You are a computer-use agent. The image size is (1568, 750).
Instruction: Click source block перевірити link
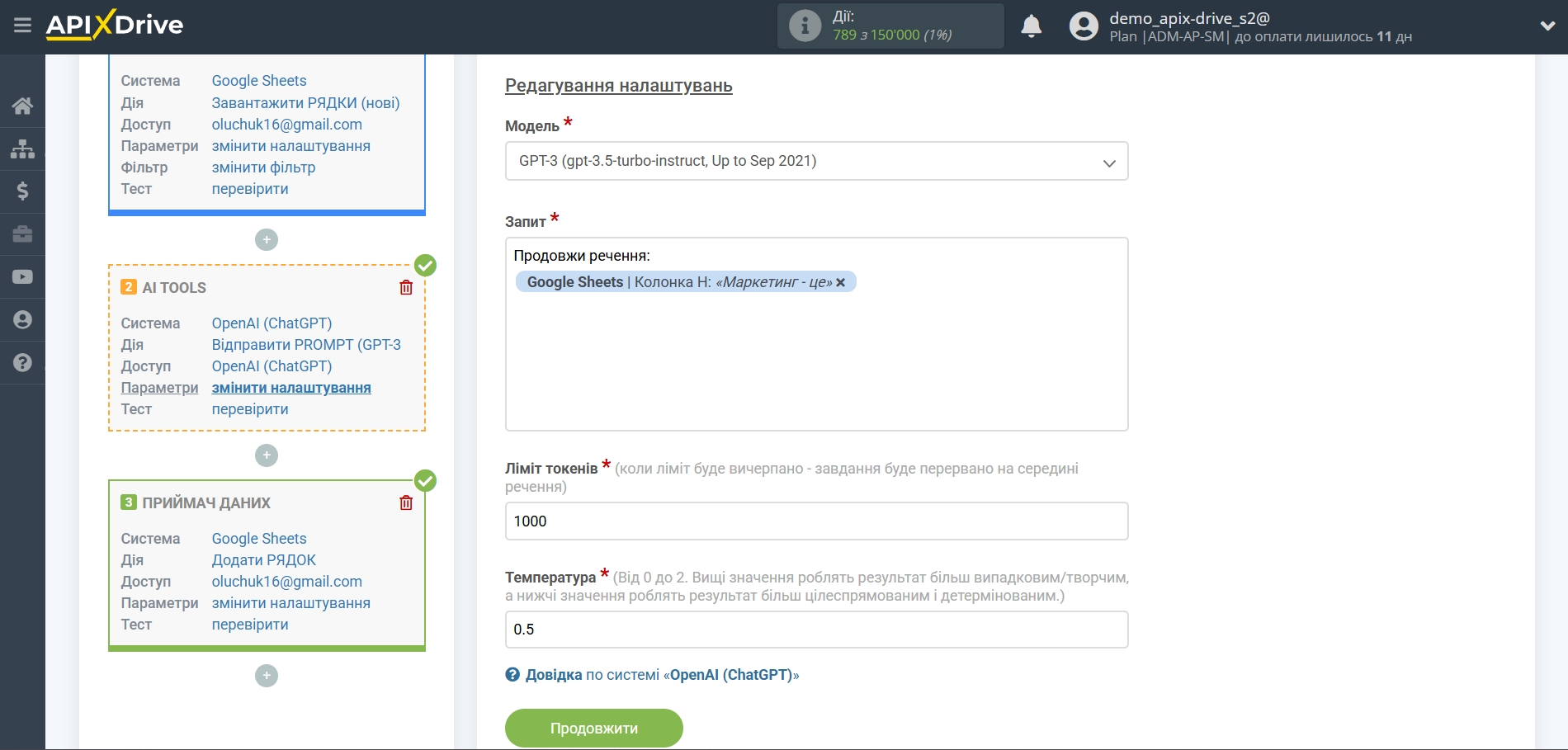click(250, 189)
